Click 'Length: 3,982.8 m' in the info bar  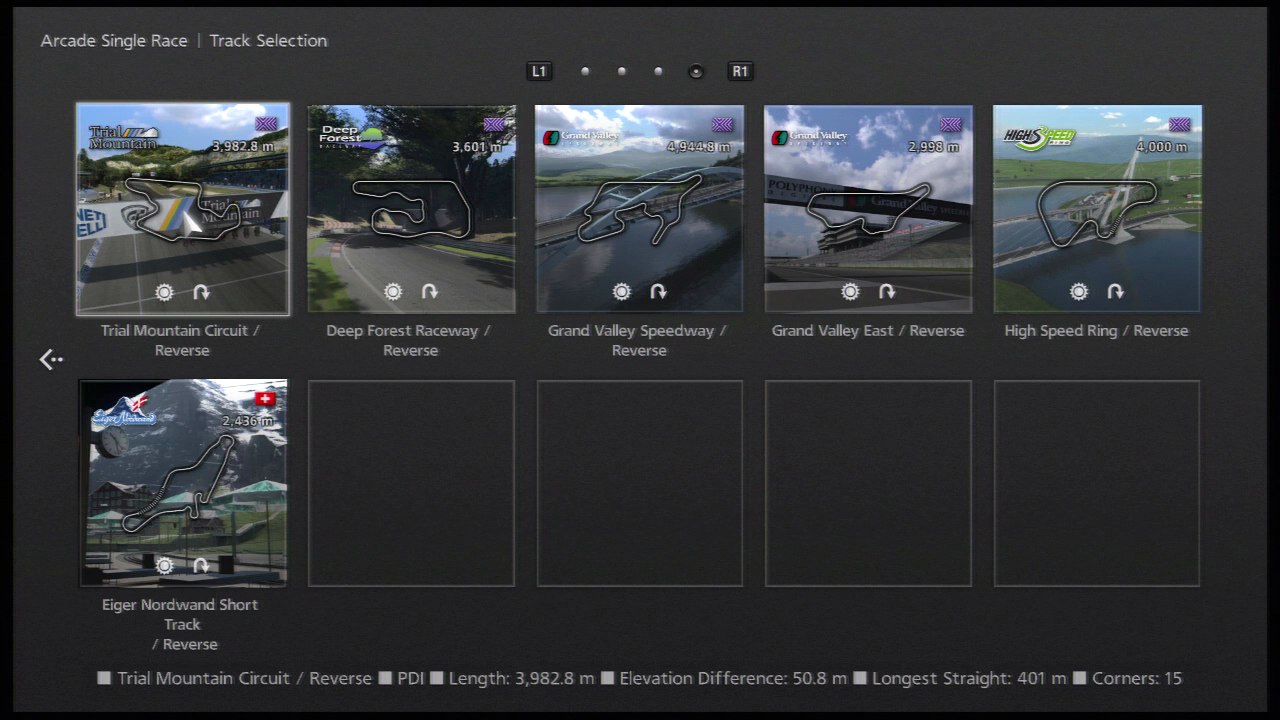(522, 678)
